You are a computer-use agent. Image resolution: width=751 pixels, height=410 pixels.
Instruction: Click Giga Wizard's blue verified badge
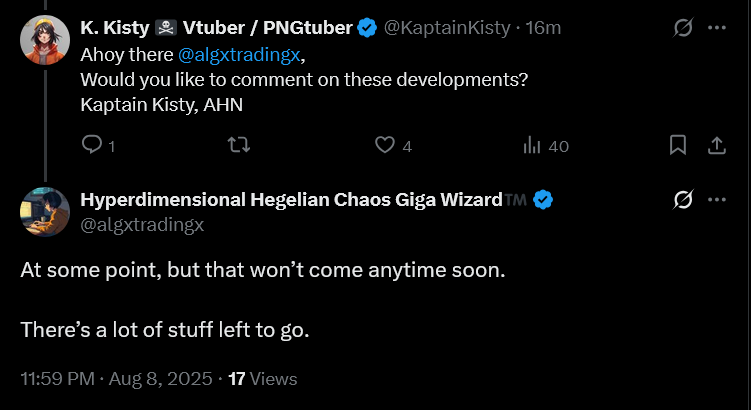(x=543, y=200)
